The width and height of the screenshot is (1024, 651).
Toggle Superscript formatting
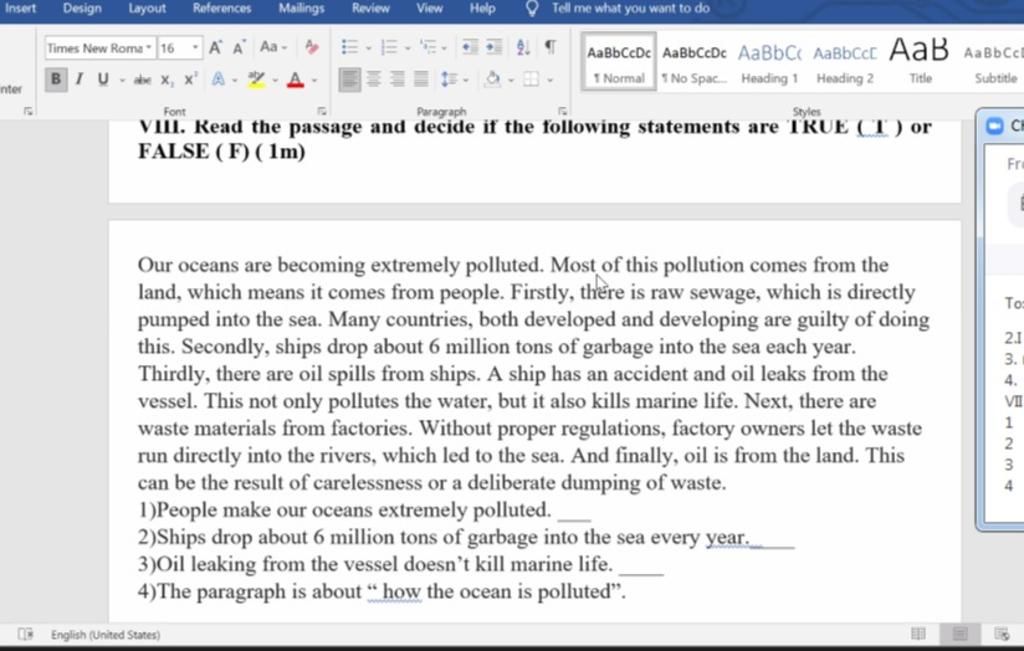click(x=190, y=80)
